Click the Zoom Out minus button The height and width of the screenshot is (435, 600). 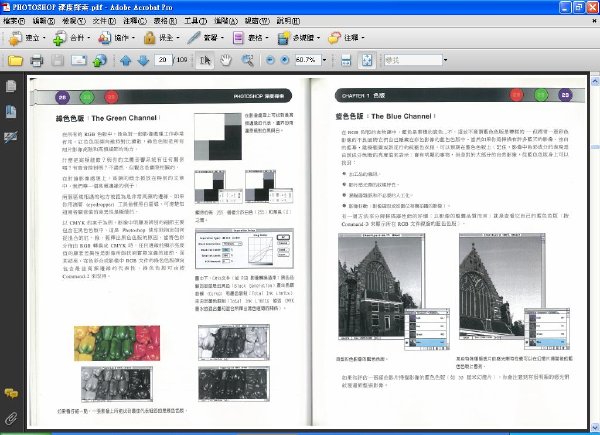pos(270,60)
